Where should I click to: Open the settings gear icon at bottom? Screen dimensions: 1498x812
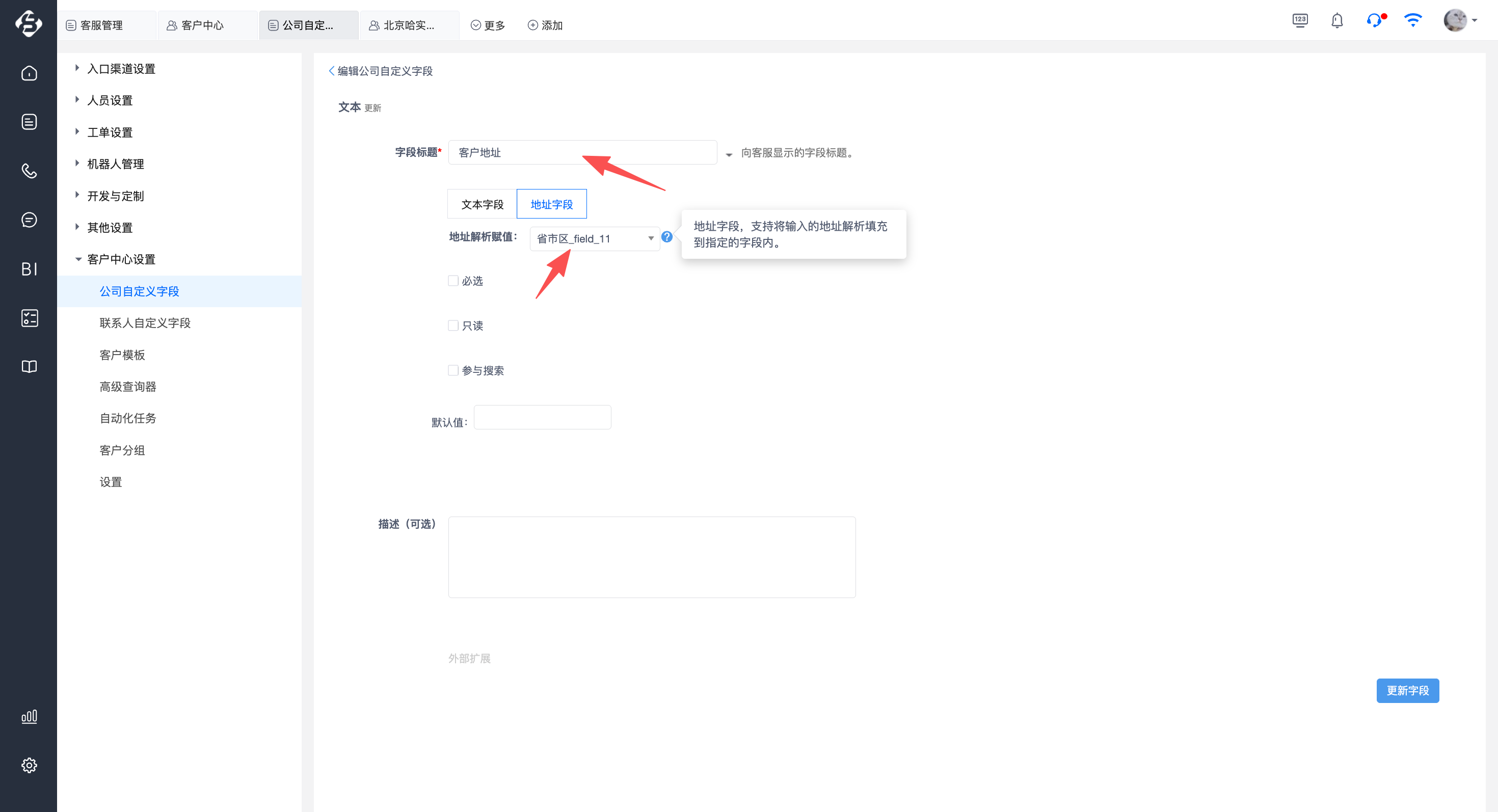coord(29,765)
